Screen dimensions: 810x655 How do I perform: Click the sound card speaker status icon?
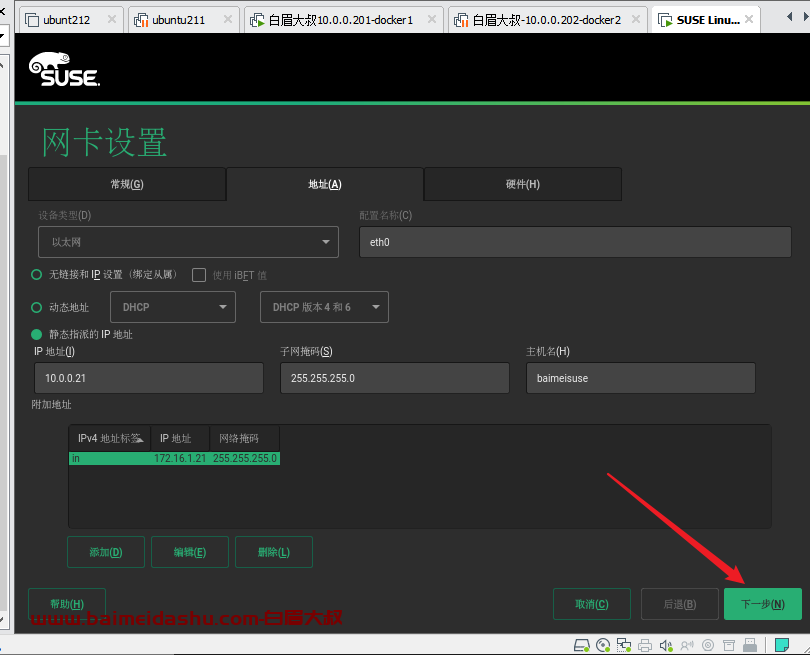tap(666, 645)
